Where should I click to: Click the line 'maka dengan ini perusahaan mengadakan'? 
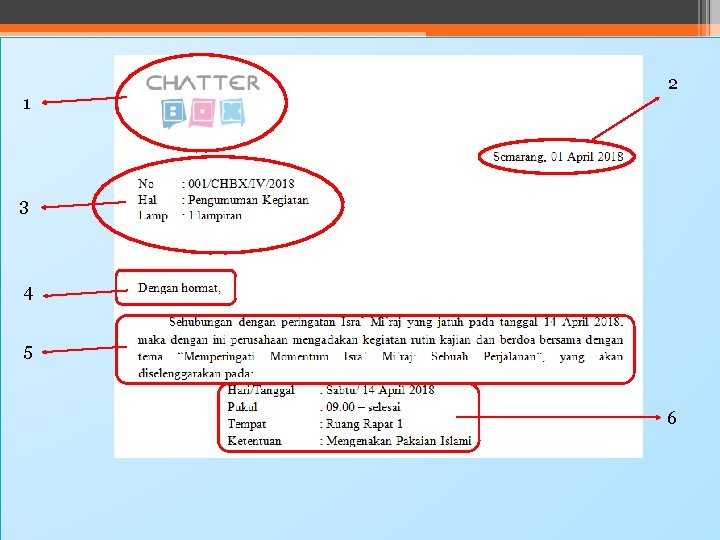(380, 340)
